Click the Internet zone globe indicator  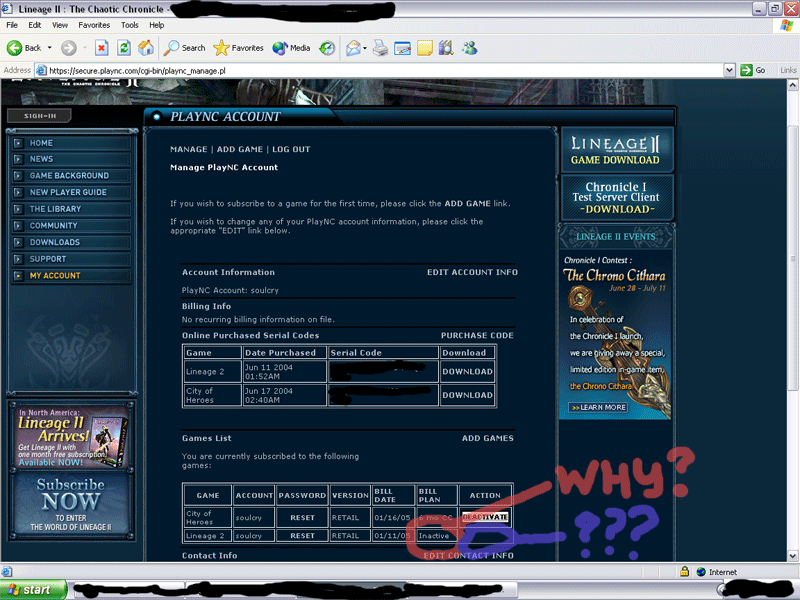pos(702,572)
